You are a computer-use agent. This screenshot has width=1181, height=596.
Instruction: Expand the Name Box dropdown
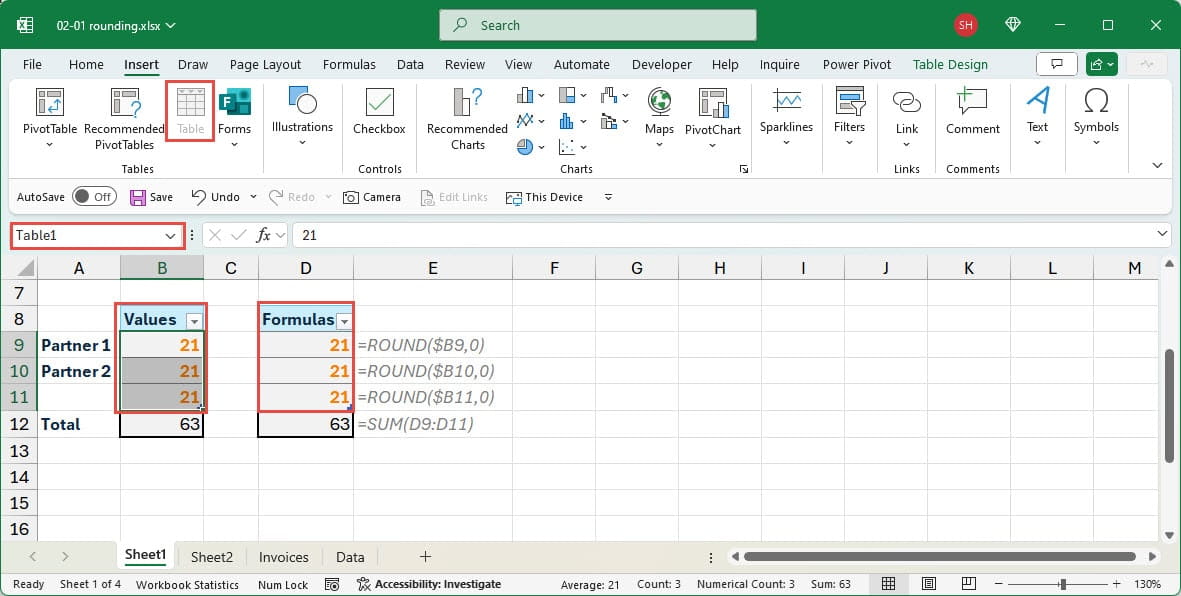170,235
